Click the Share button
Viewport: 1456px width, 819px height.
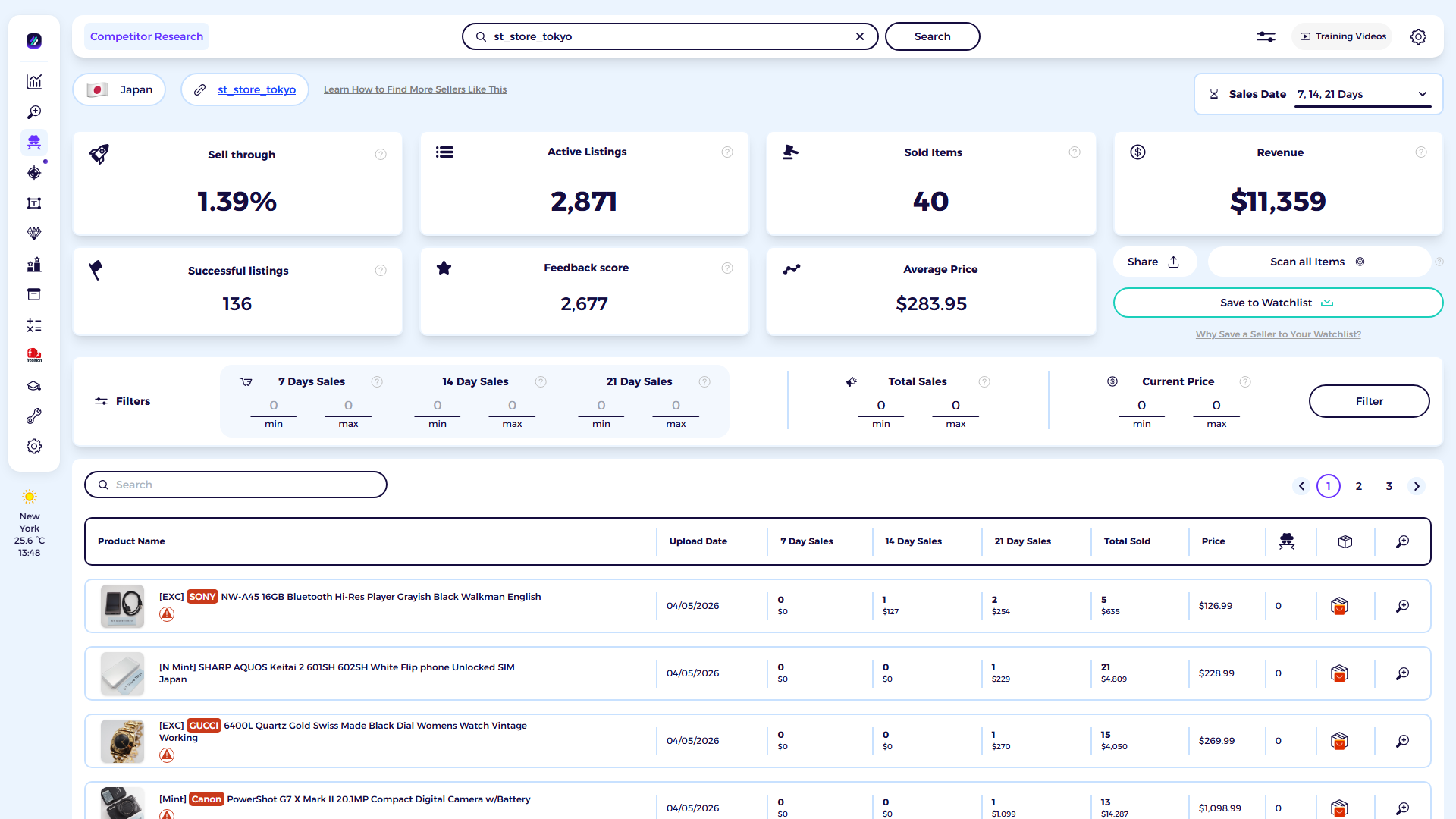coord(1154,262)
